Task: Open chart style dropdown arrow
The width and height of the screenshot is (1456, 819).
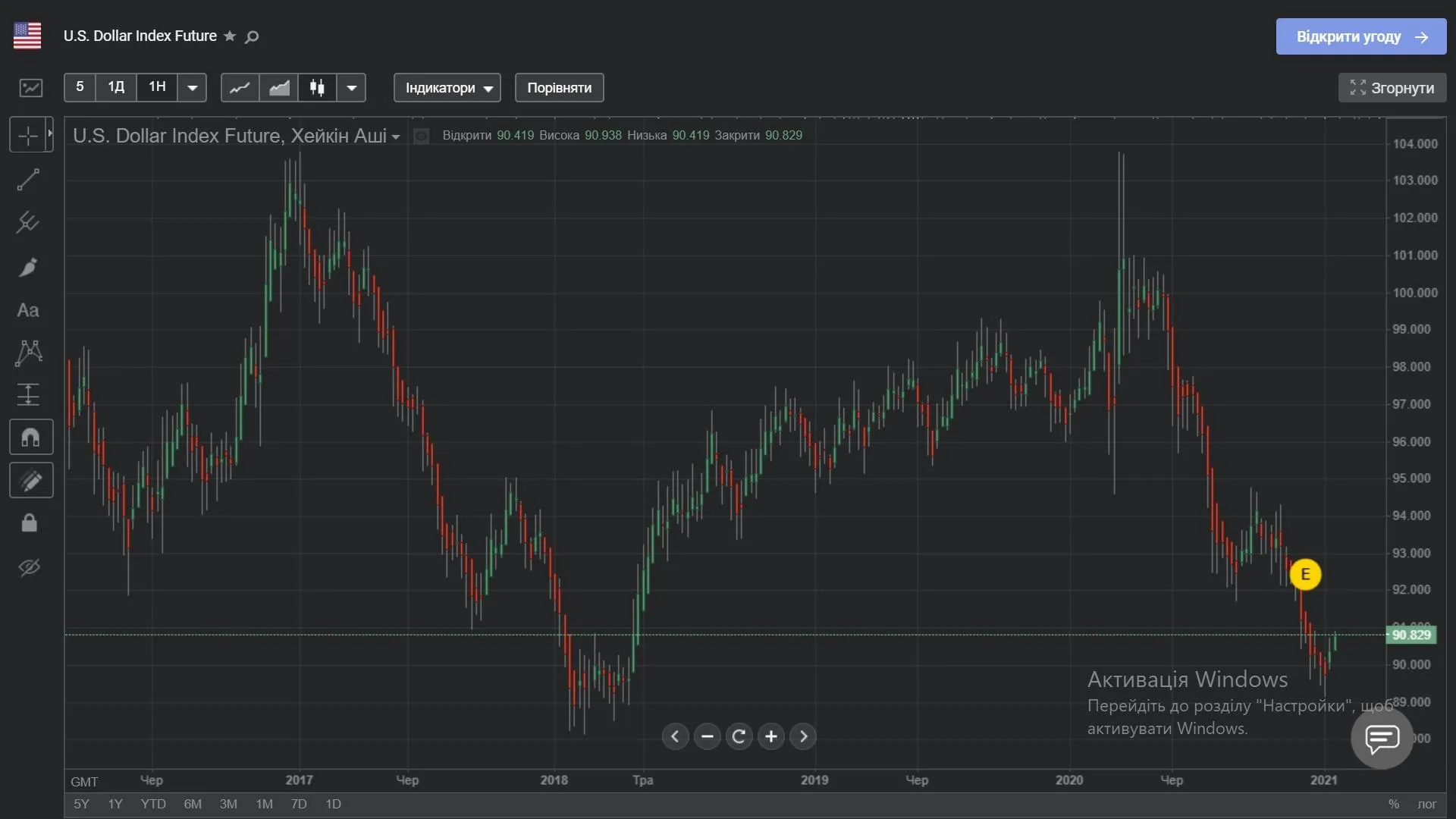Action: pyautogui.click(x=351, y=88)
